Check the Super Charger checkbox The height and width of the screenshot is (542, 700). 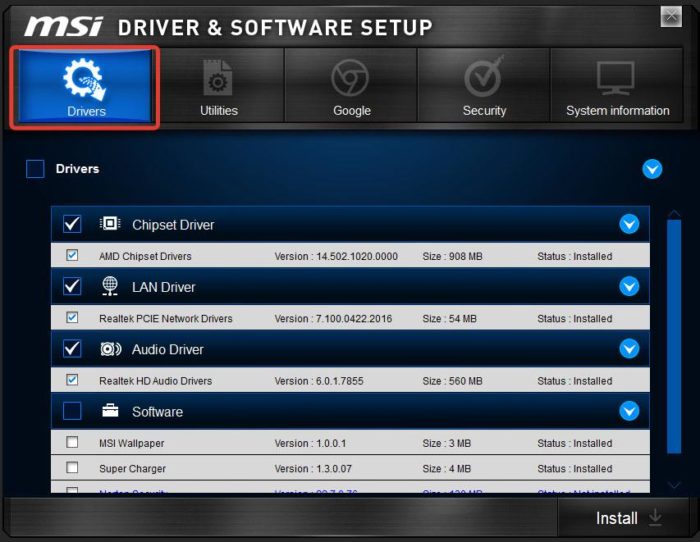click(x=72, y=467)
